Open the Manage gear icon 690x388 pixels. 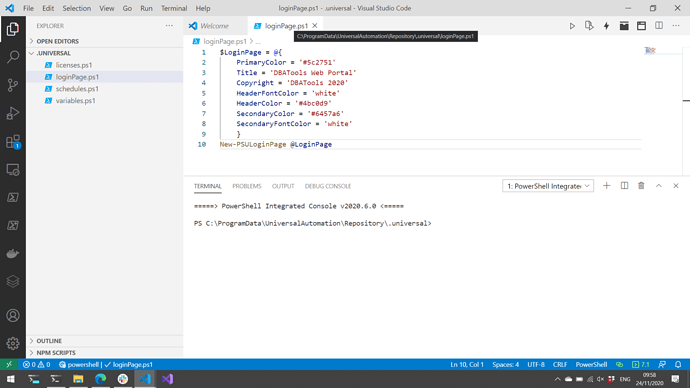13,343
